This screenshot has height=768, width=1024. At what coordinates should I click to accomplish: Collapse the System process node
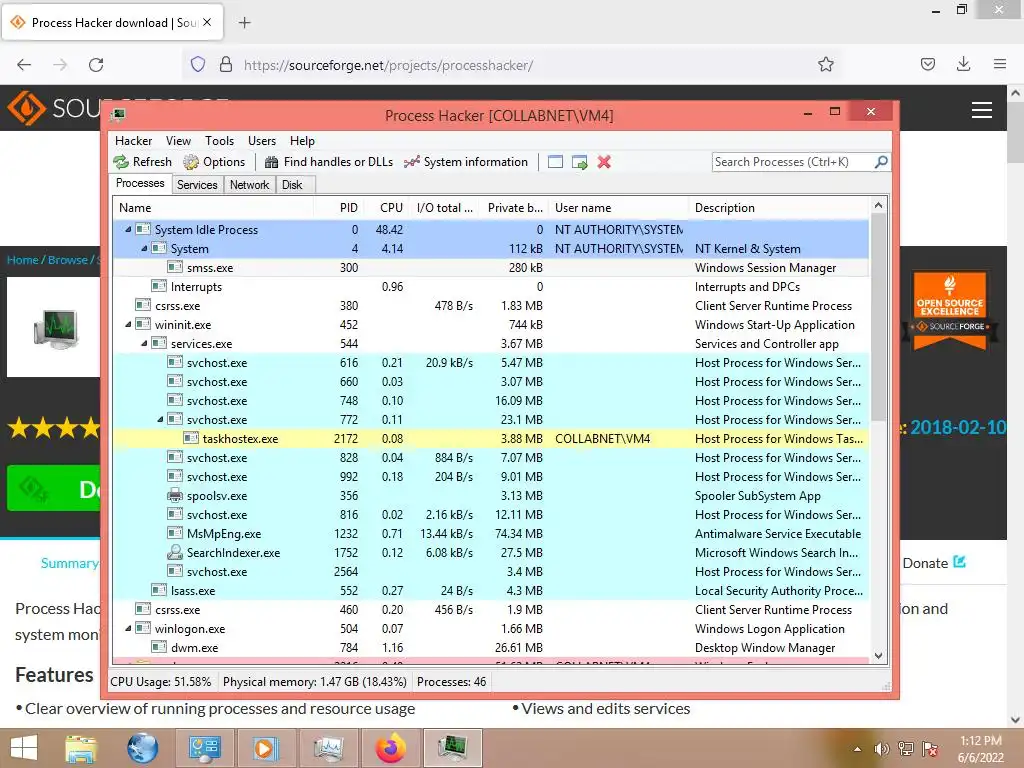[144, 248]
